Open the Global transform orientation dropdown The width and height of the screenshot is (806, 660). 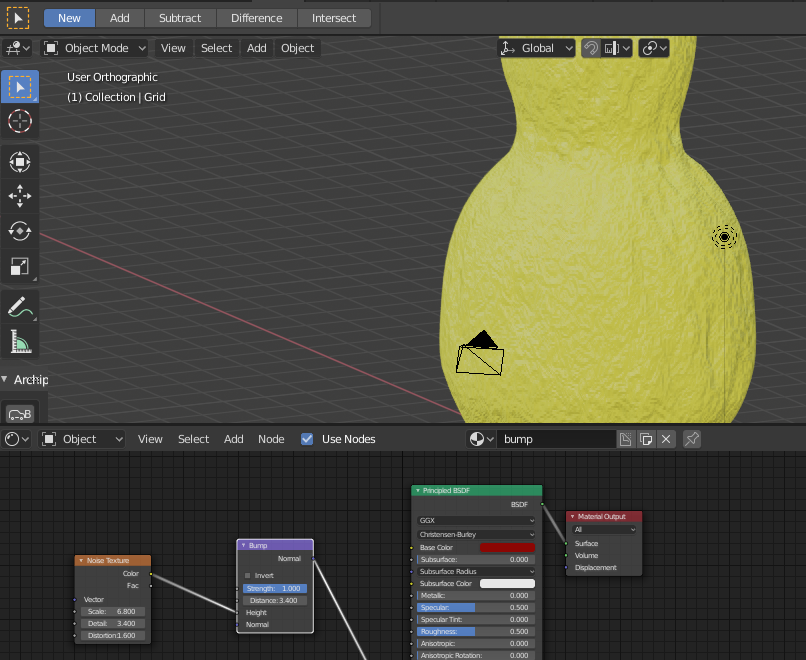(x=537, y=48)
